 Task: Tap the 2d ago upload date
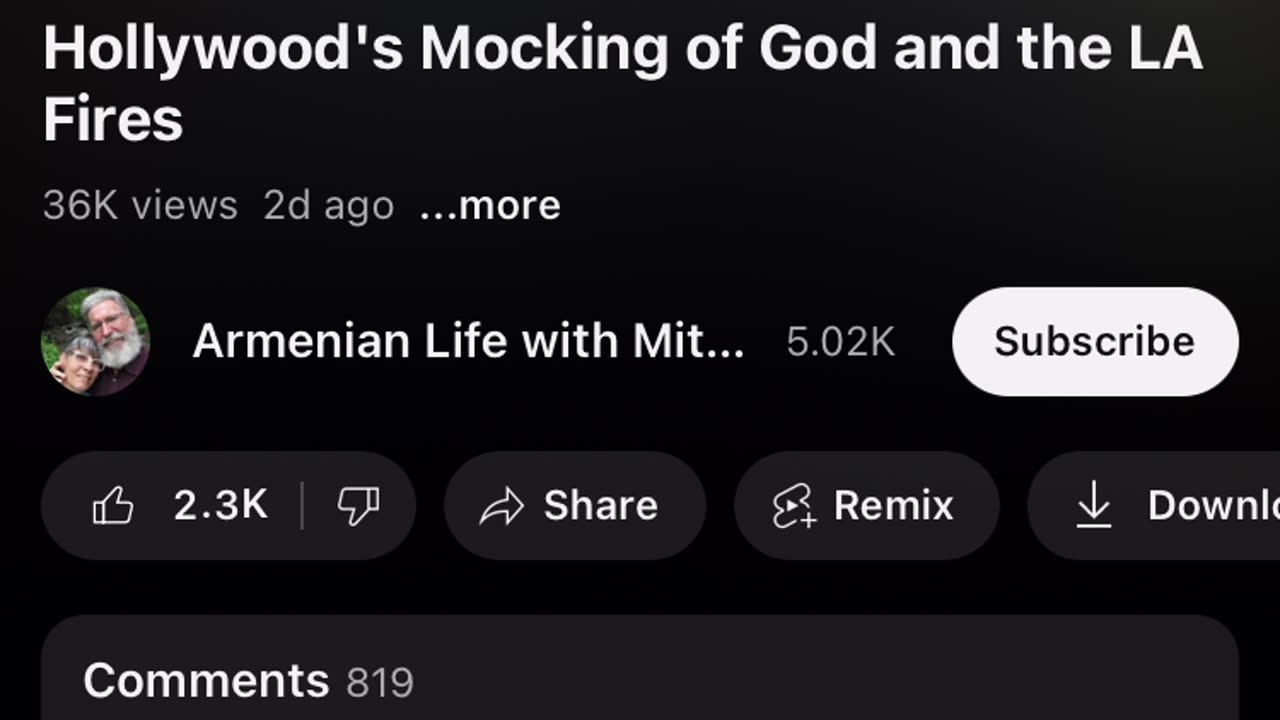point(329,207)
